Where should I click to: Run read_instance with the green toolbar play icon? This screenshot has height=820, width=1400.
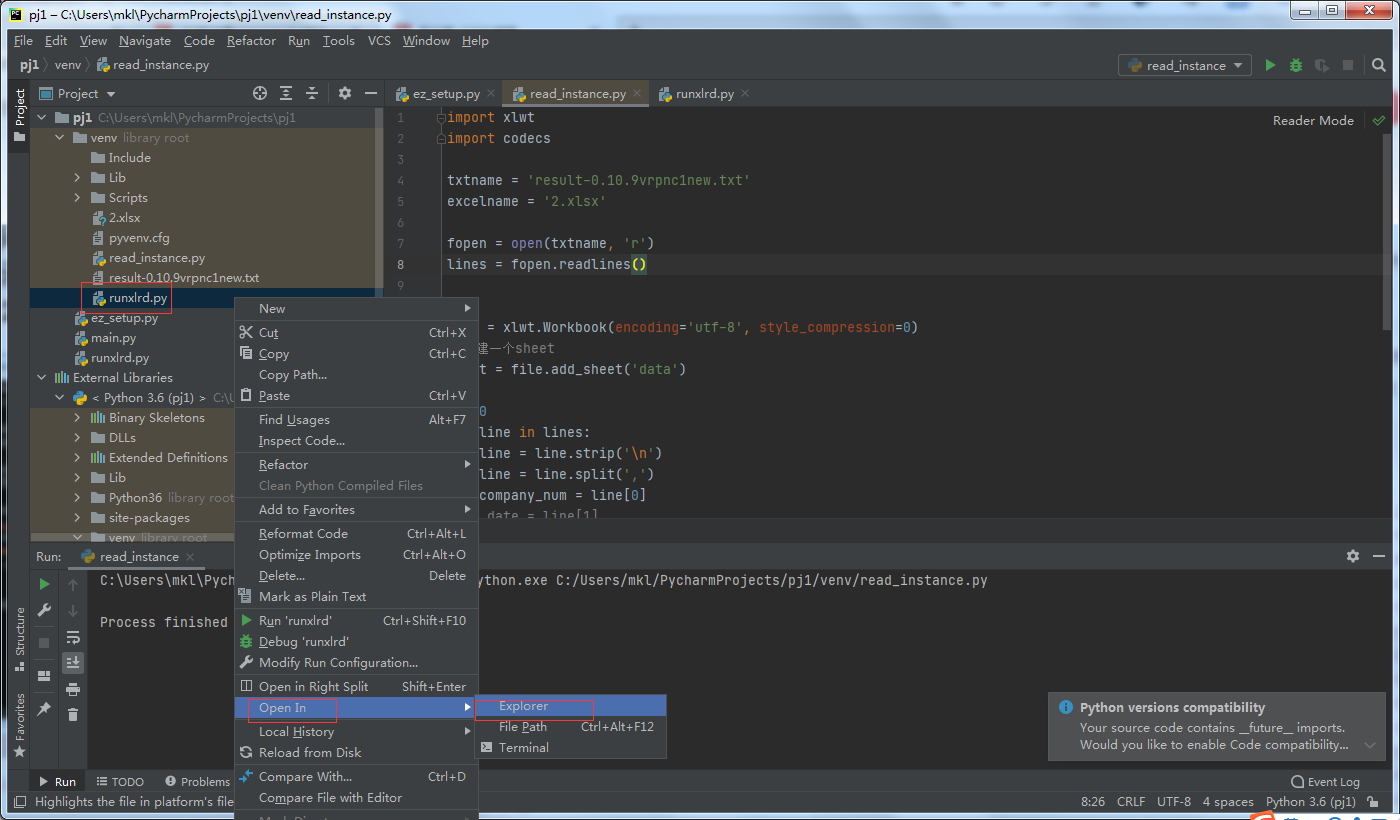(x=1270, y=65)
